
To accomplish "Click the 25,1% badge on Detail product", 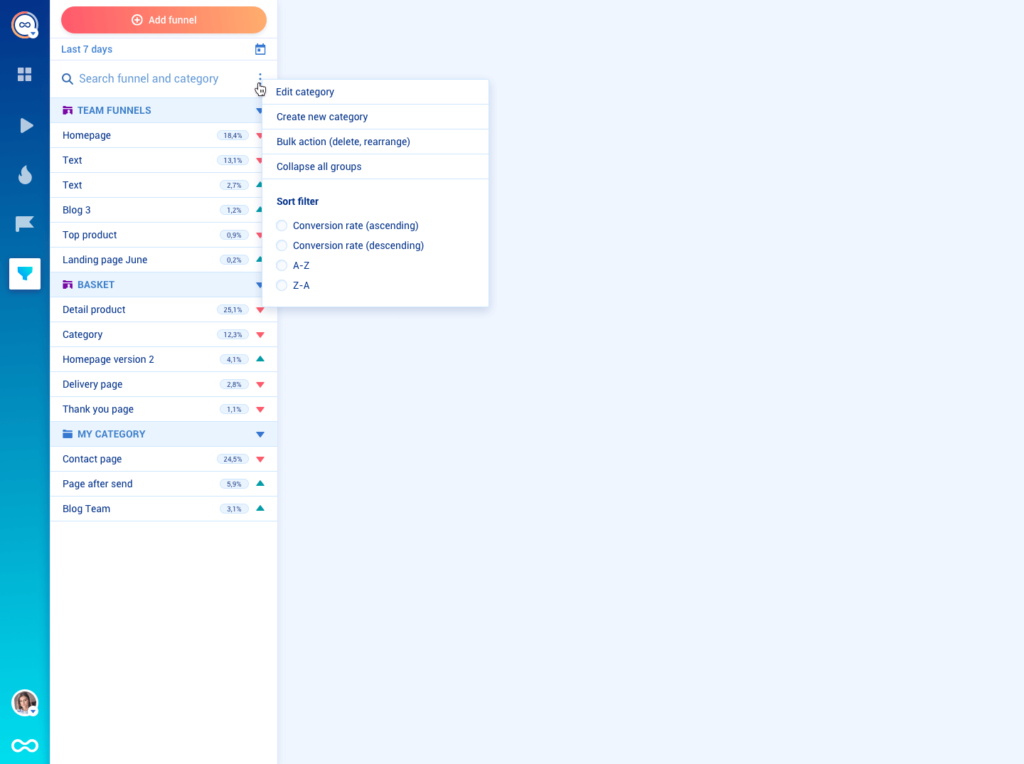I will point(232,310).
